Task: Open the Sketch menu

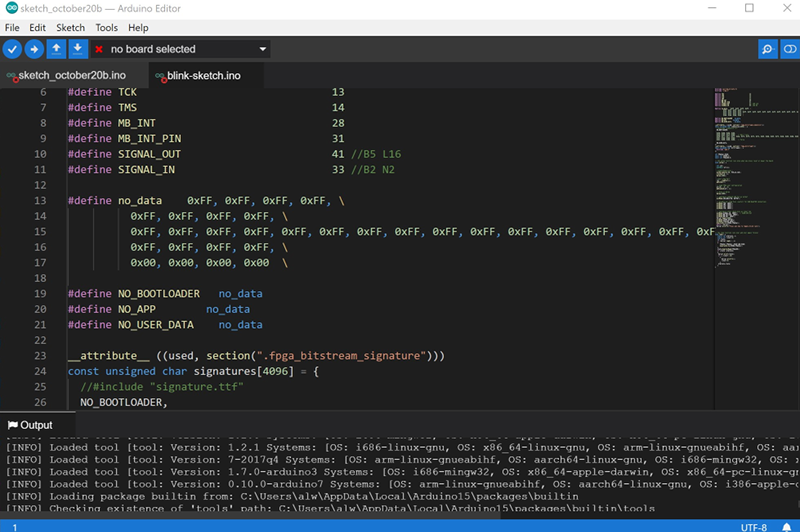Action: [70, 27]
